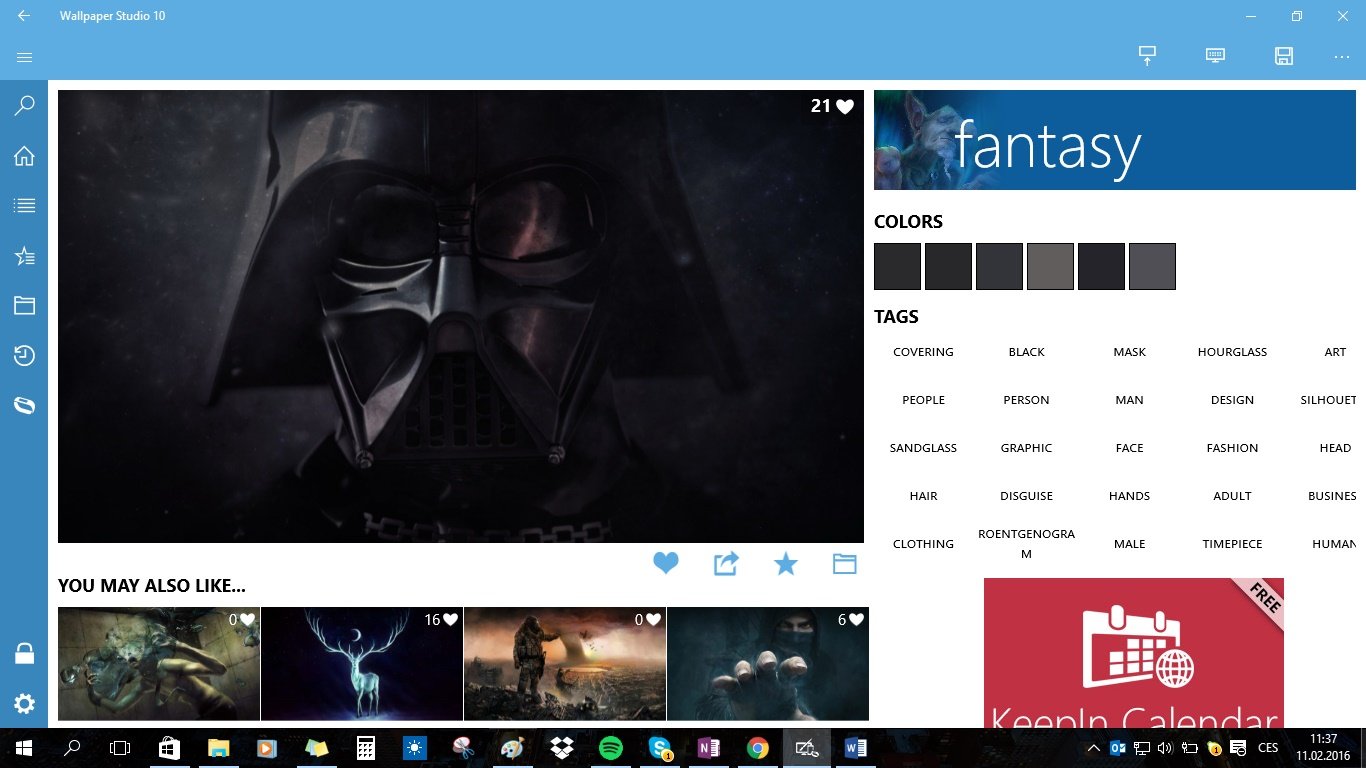1366x768 pixels.
Task: Add wallpaper to collection via blue folder icon
Action: pos(845,564)
